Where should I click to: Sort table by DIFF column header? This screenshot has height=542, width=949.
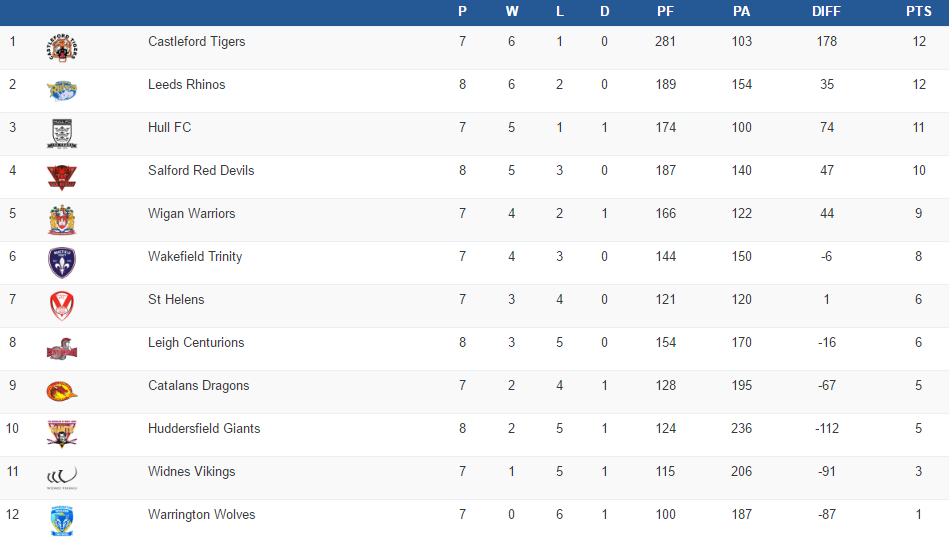[826, 11]
